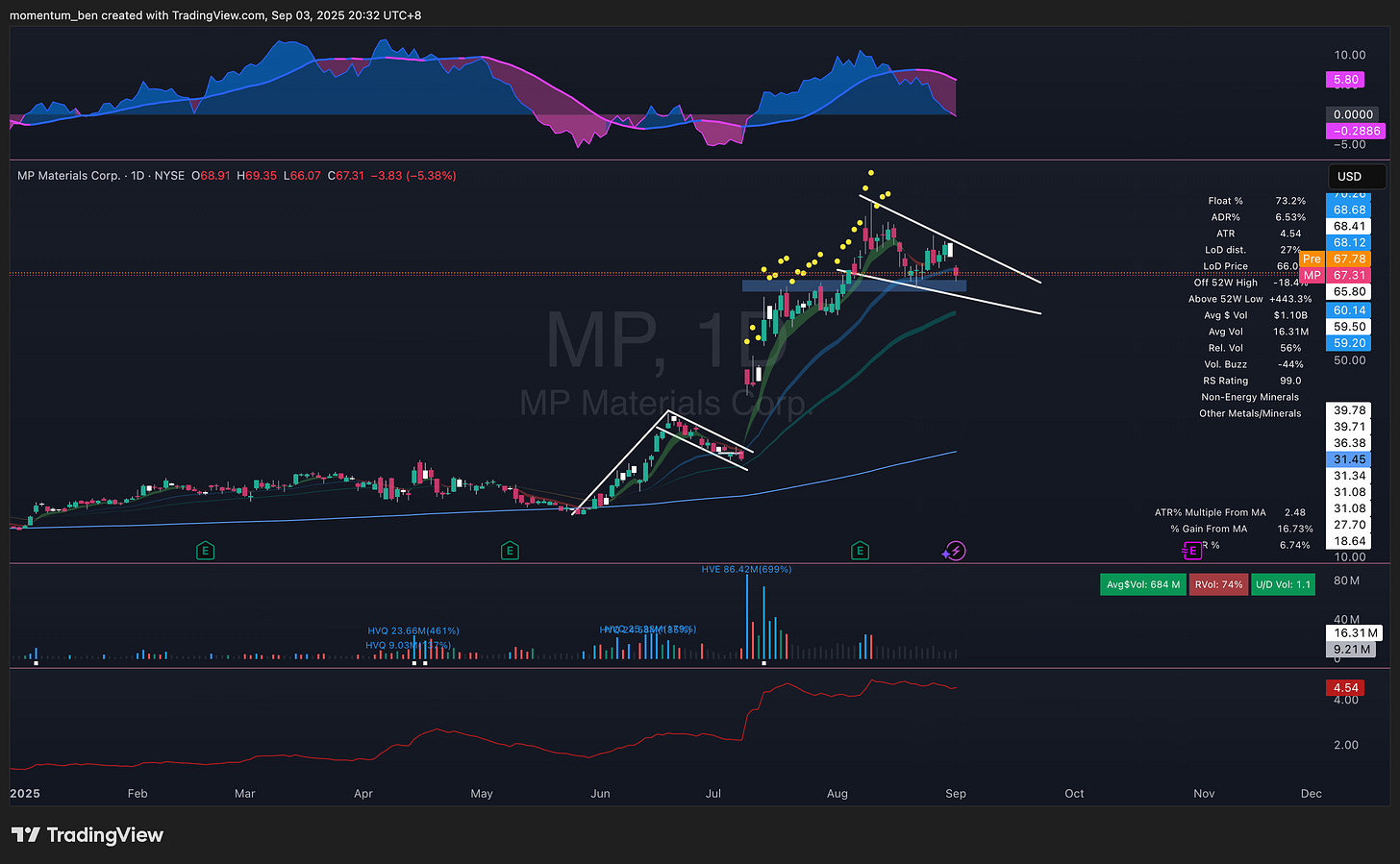Click the blue 60.14 price label

click(1350, 310)
